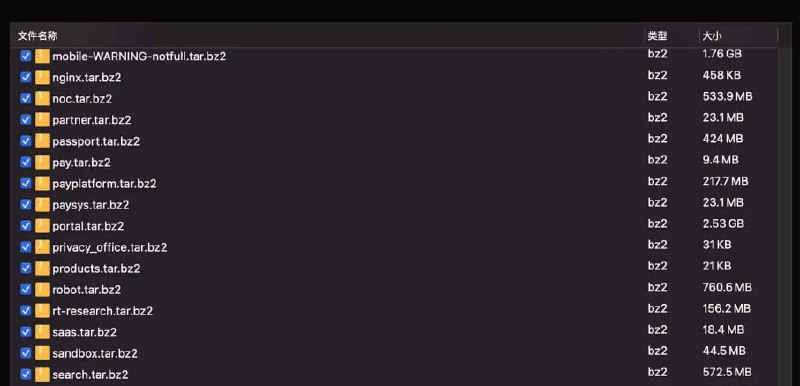Select the search.tar.bz2 file icon
Viewport: 800px width, 386px height.
pos(42,375)
